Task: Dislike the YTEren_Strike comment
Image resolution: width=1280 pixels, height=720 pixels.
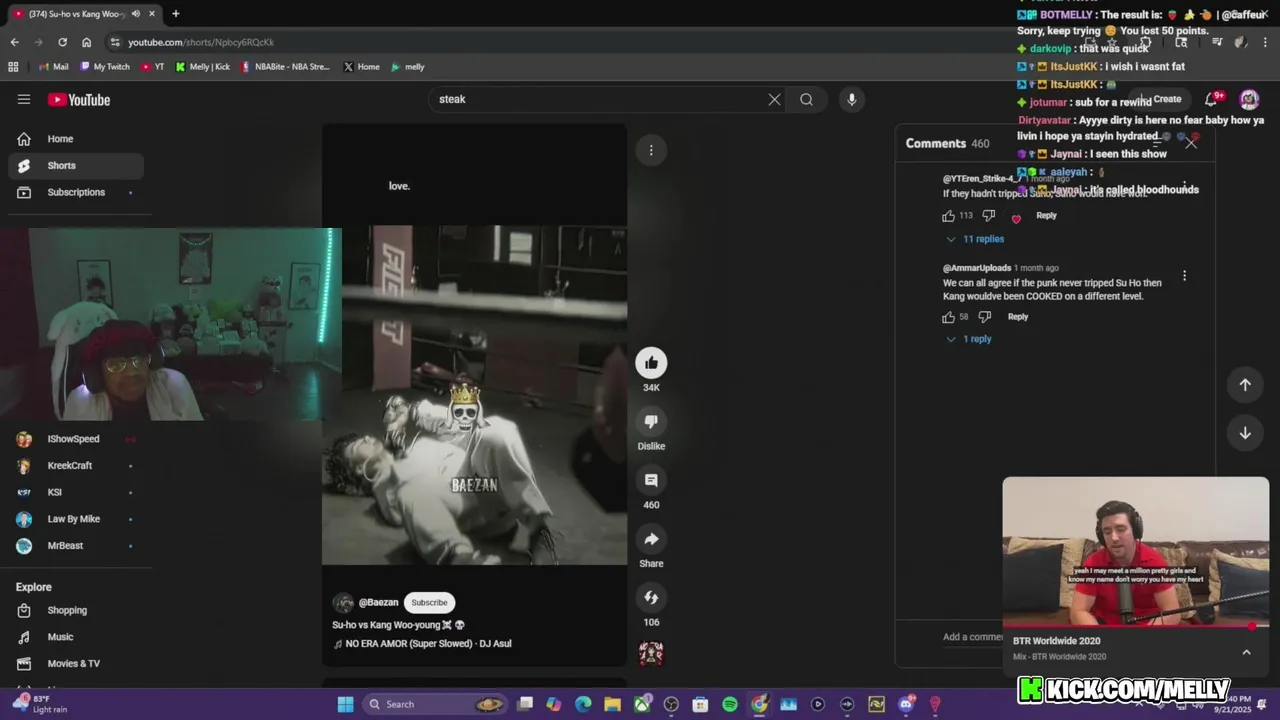Action: click(988, 215)
